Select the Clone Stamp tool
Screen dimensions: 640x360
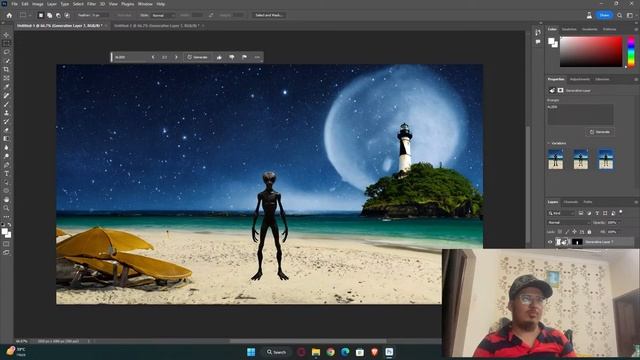6,113
